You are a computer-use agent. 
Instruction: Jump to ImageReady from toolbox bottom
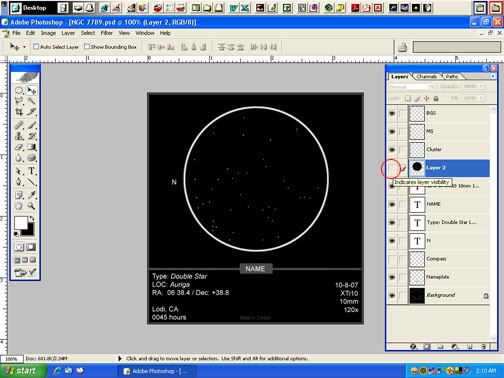pos(25,272)
